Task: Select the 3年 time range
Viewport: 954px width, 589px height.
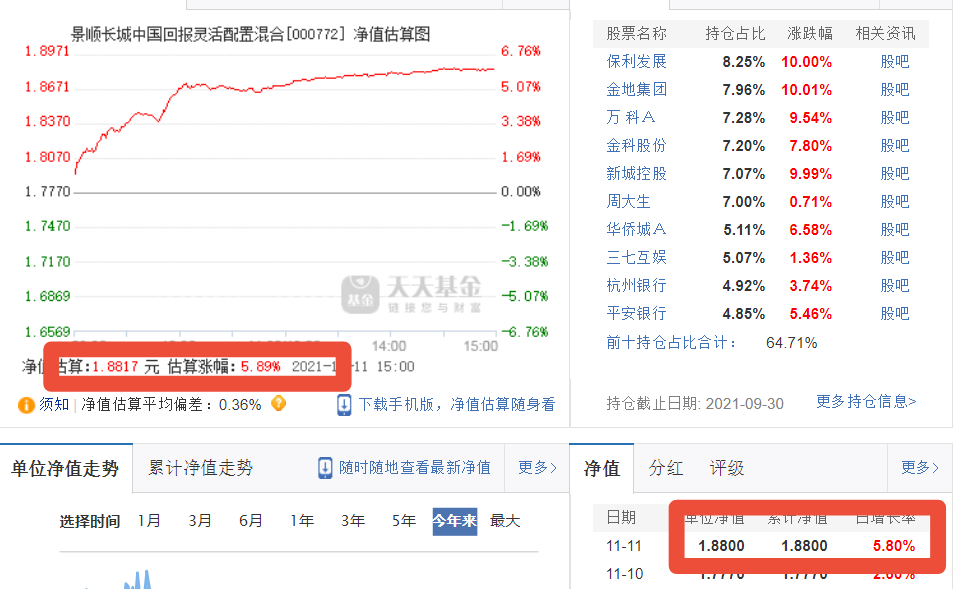Action: pyautogui.click(x=352, y=521)
